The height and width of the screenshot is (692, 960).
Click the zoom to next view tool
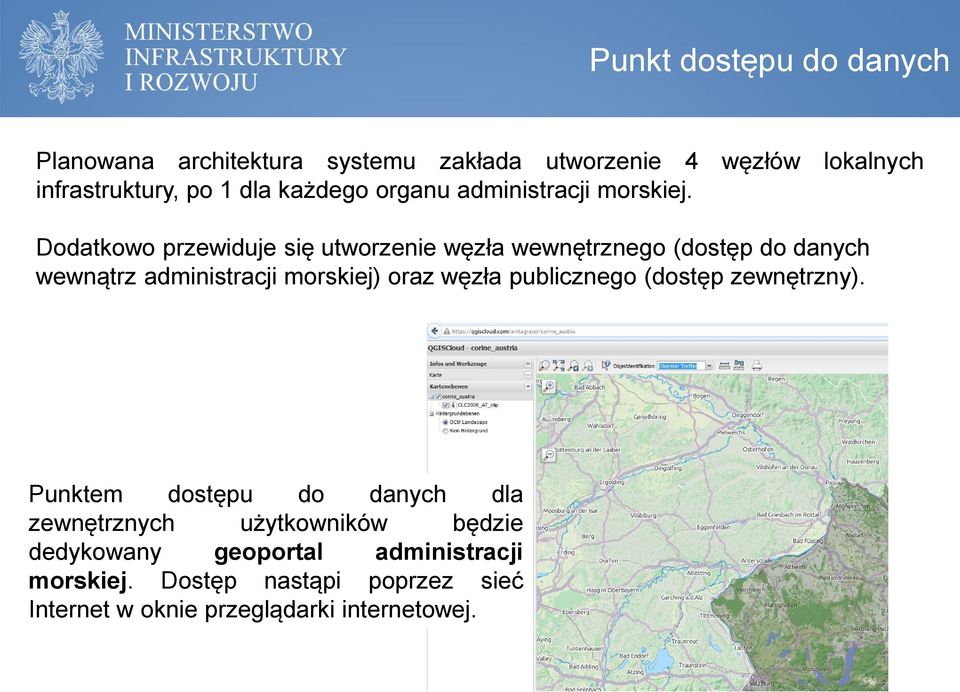click(x=588, y=366)
